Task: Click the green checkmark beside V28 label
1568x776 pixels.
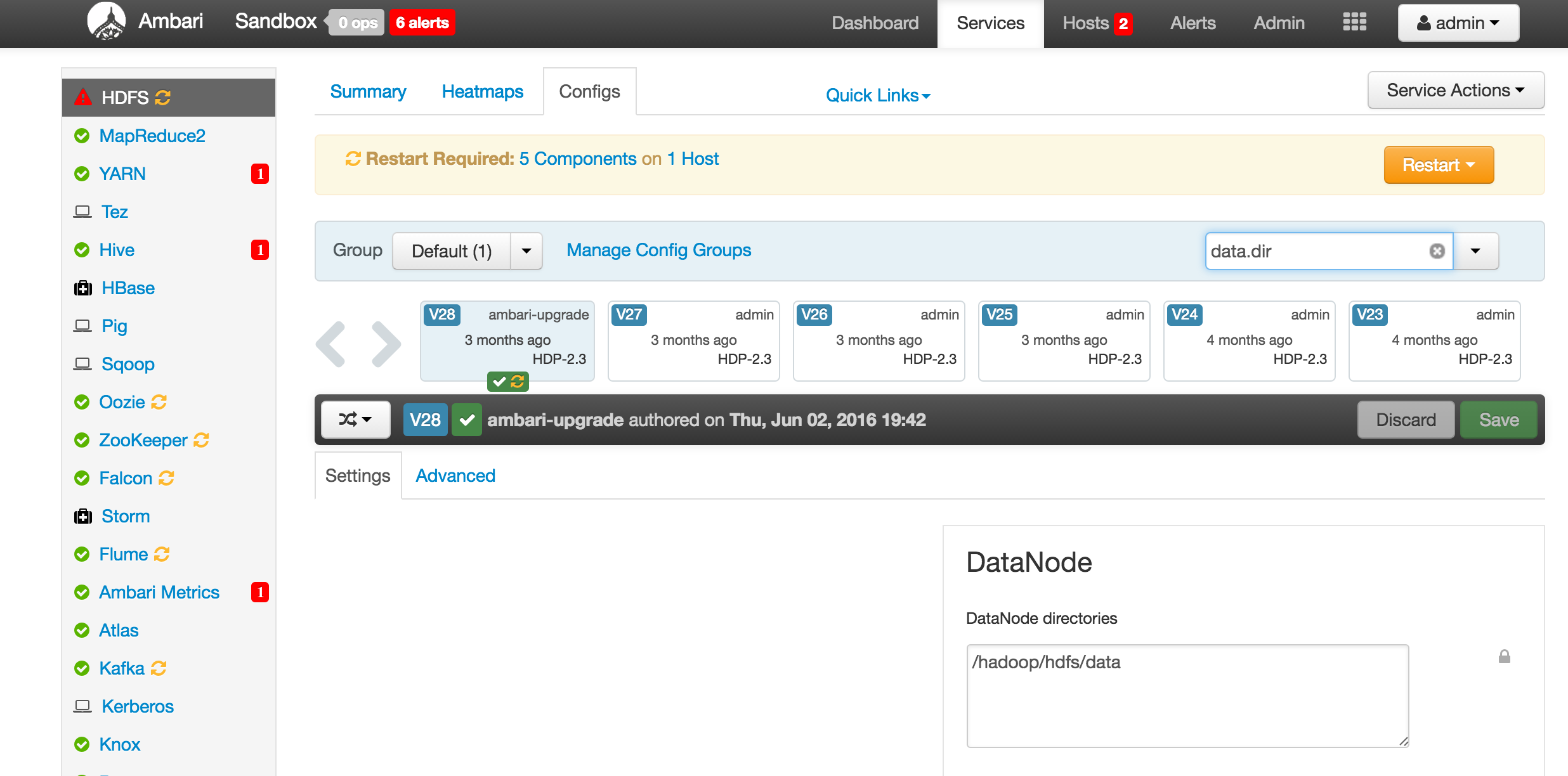Action: (467, 419)
